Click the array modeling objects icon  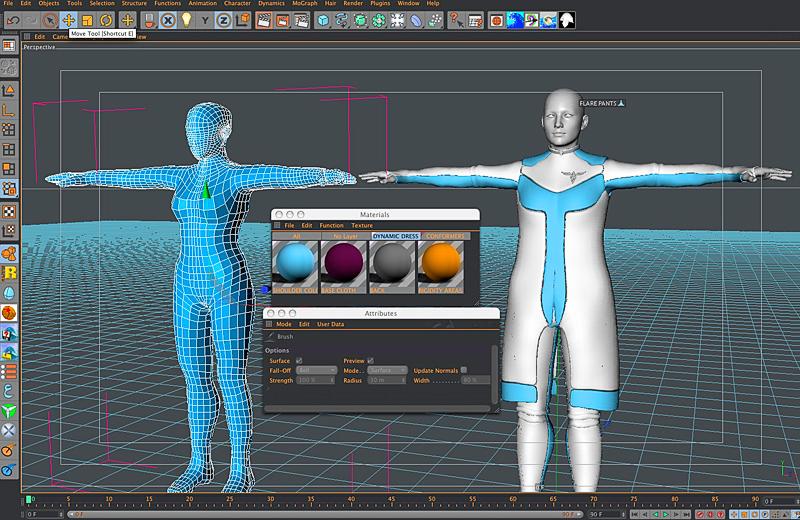pyautogui.click(x=379, y=20)
